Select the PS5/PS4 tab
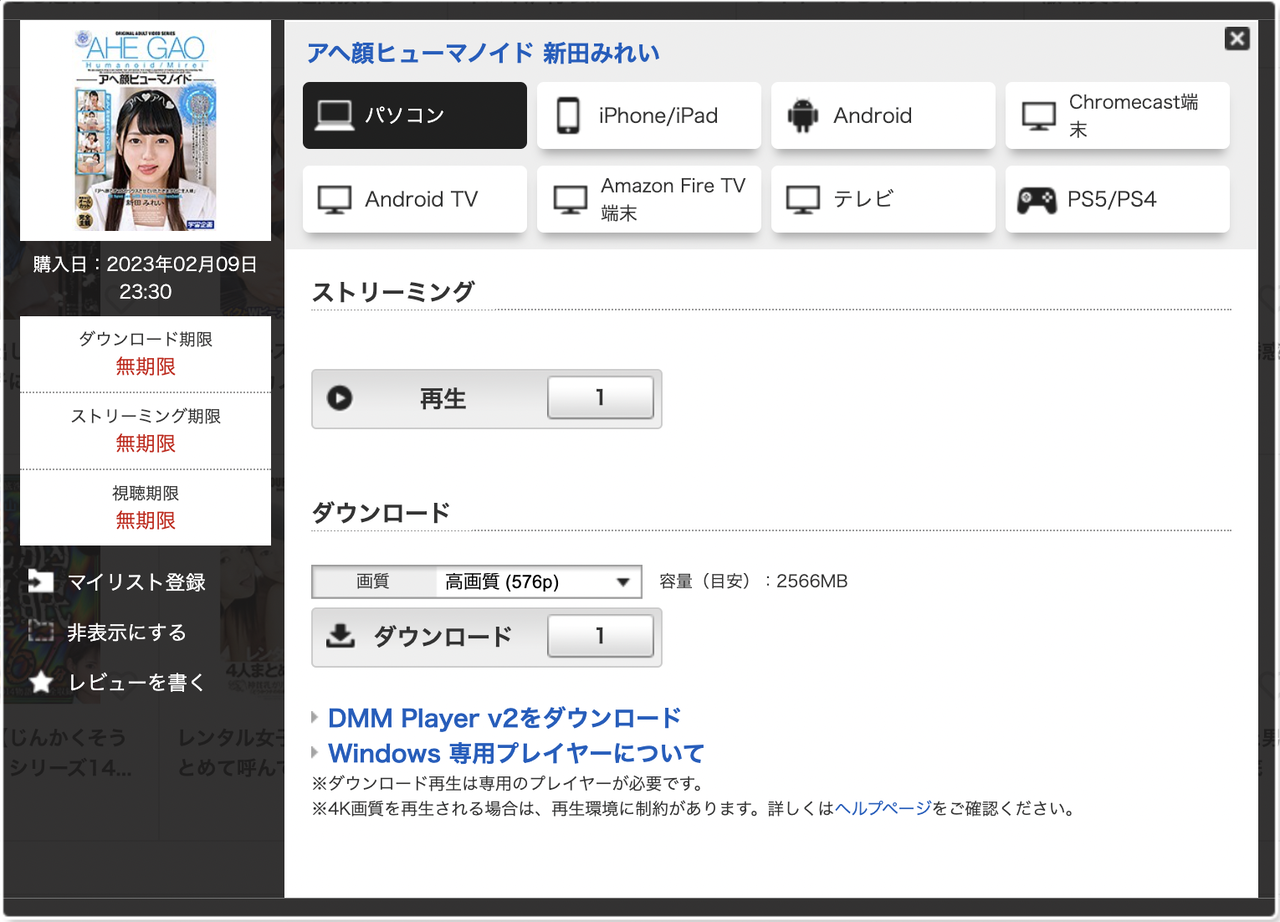 point(1117,199)
